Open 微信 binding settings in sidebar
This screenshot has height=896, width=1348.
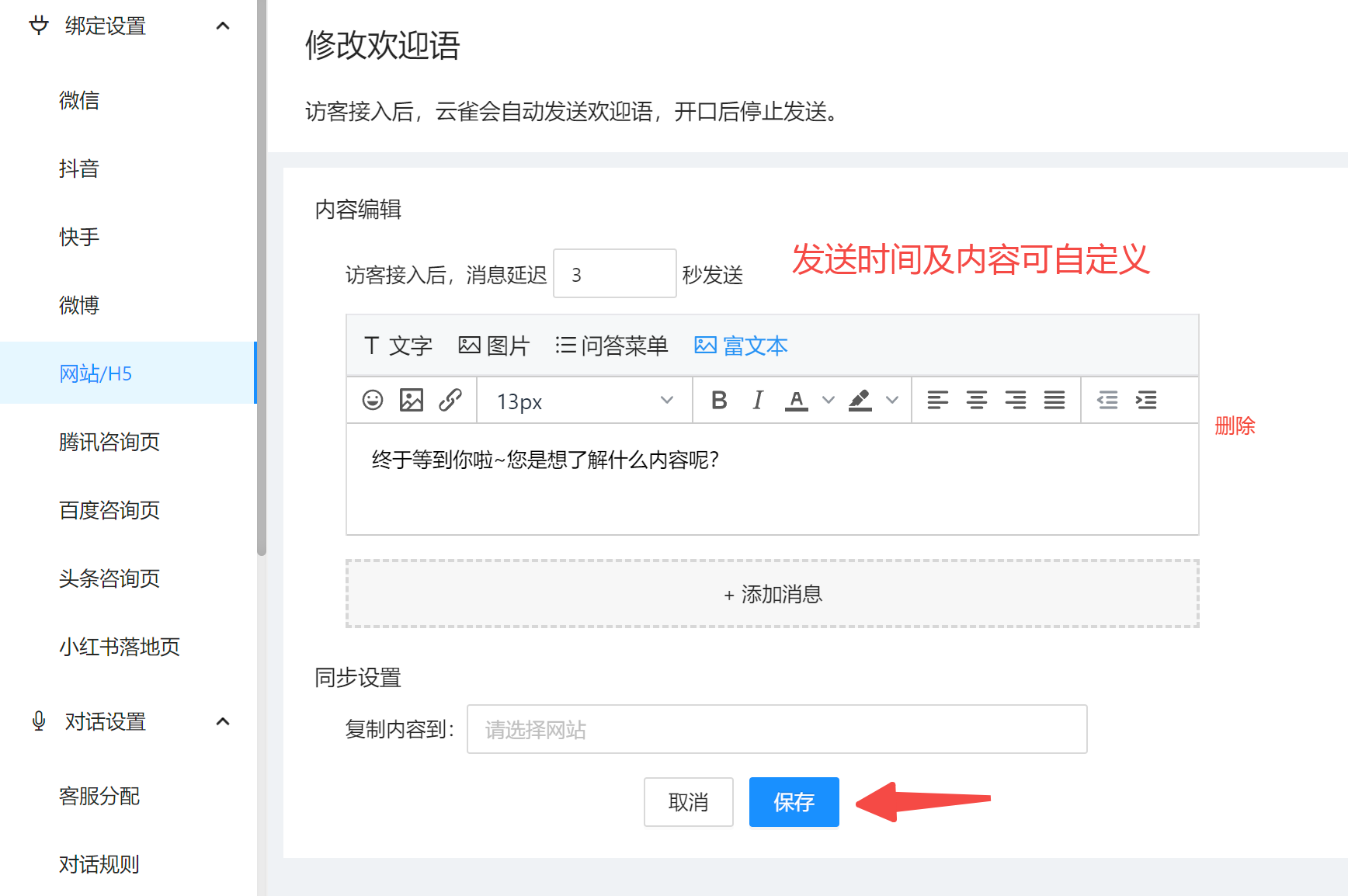(x=80, y=99)
